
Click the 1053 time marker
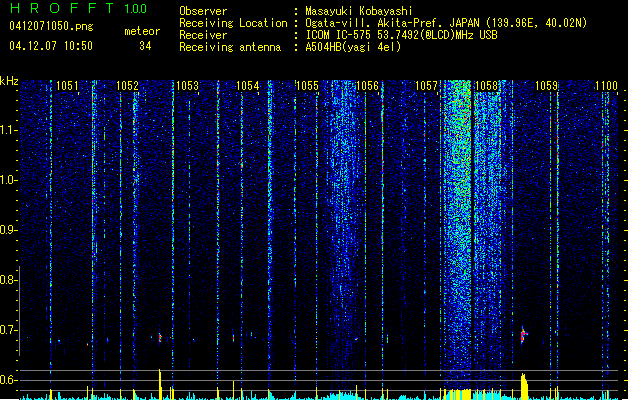coord(187,86)
